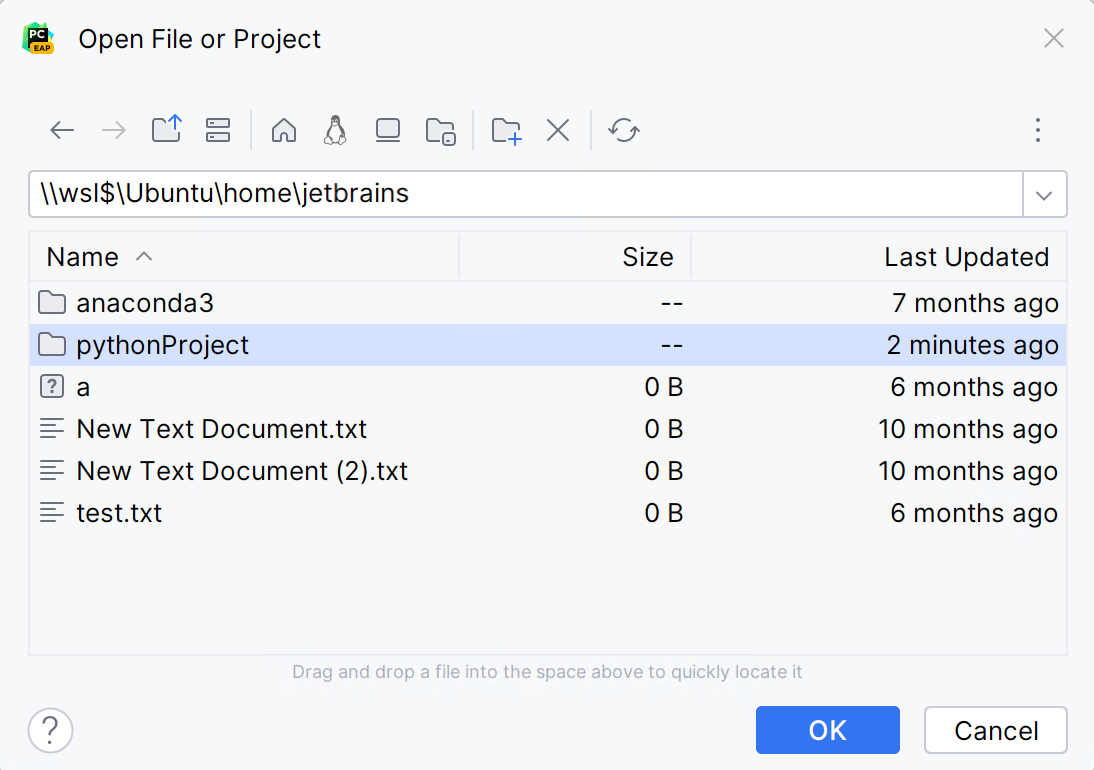The height and width of the screenshot is (770, 1094).
Task: Create a new folder with the toolbar icon
Action: 506,130
